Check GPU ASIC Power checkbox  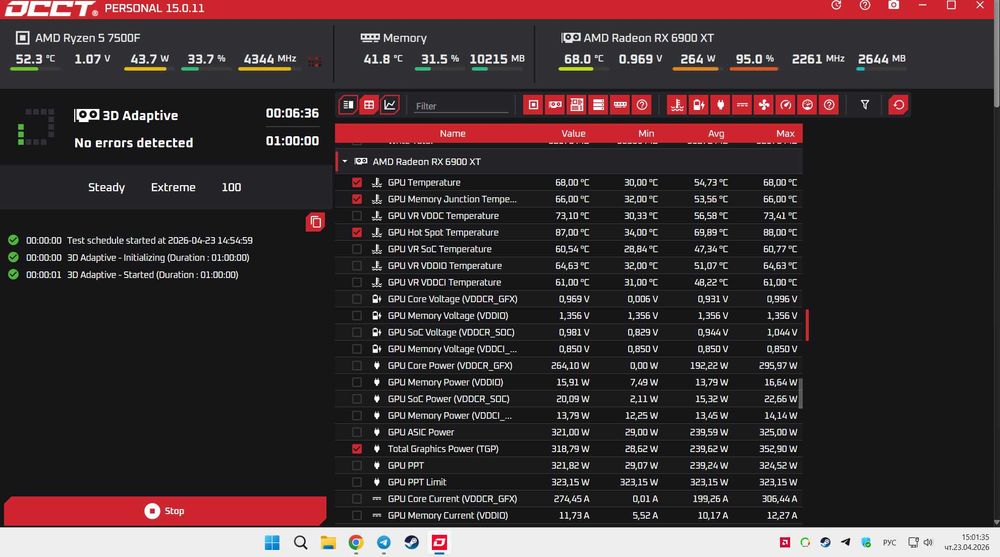[357, 432]
